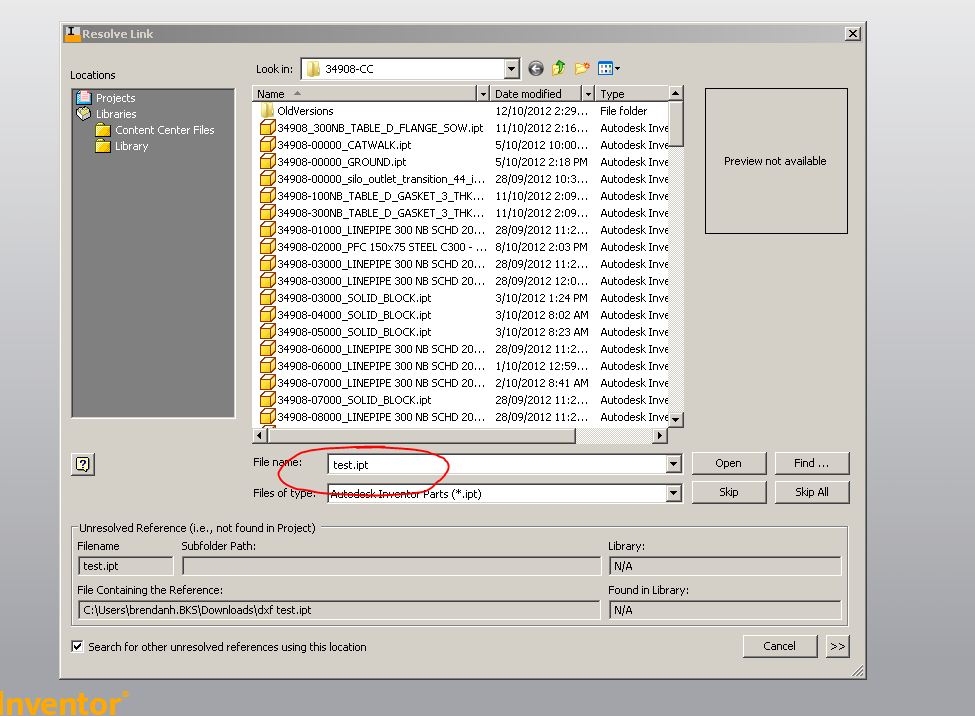
Task: Open the Look in dropdown
Action: pyautogui.click(x=510, y=68)
